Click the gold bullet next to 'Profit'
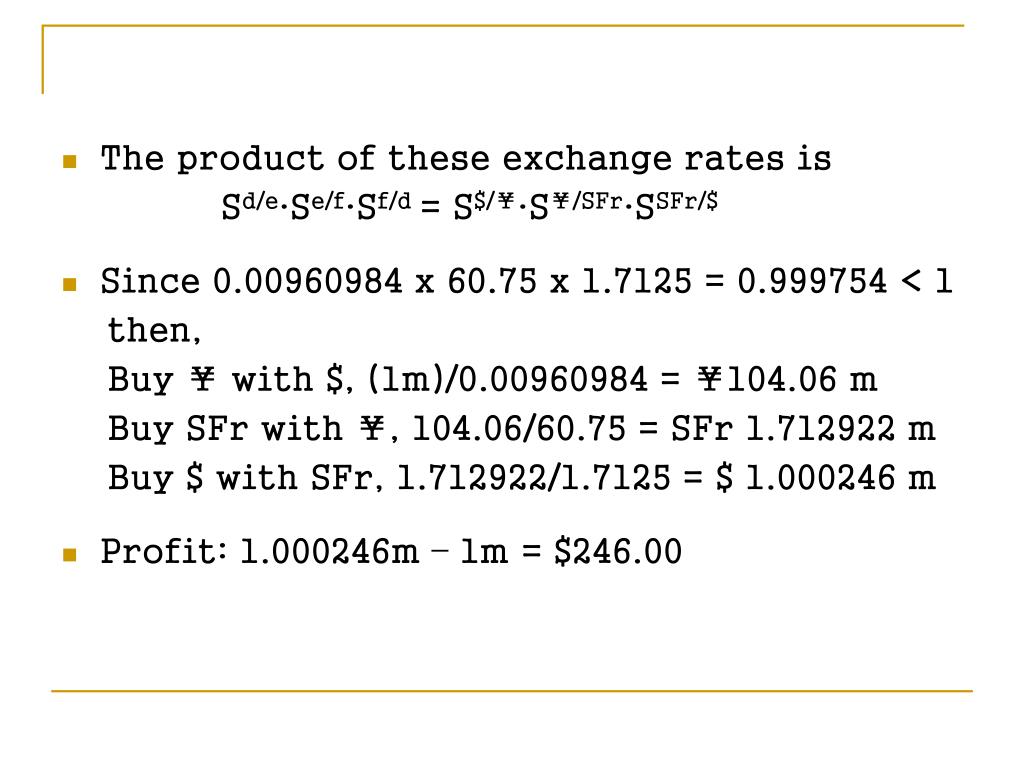This screenshot has height=768, width=1024. point(70,554)
